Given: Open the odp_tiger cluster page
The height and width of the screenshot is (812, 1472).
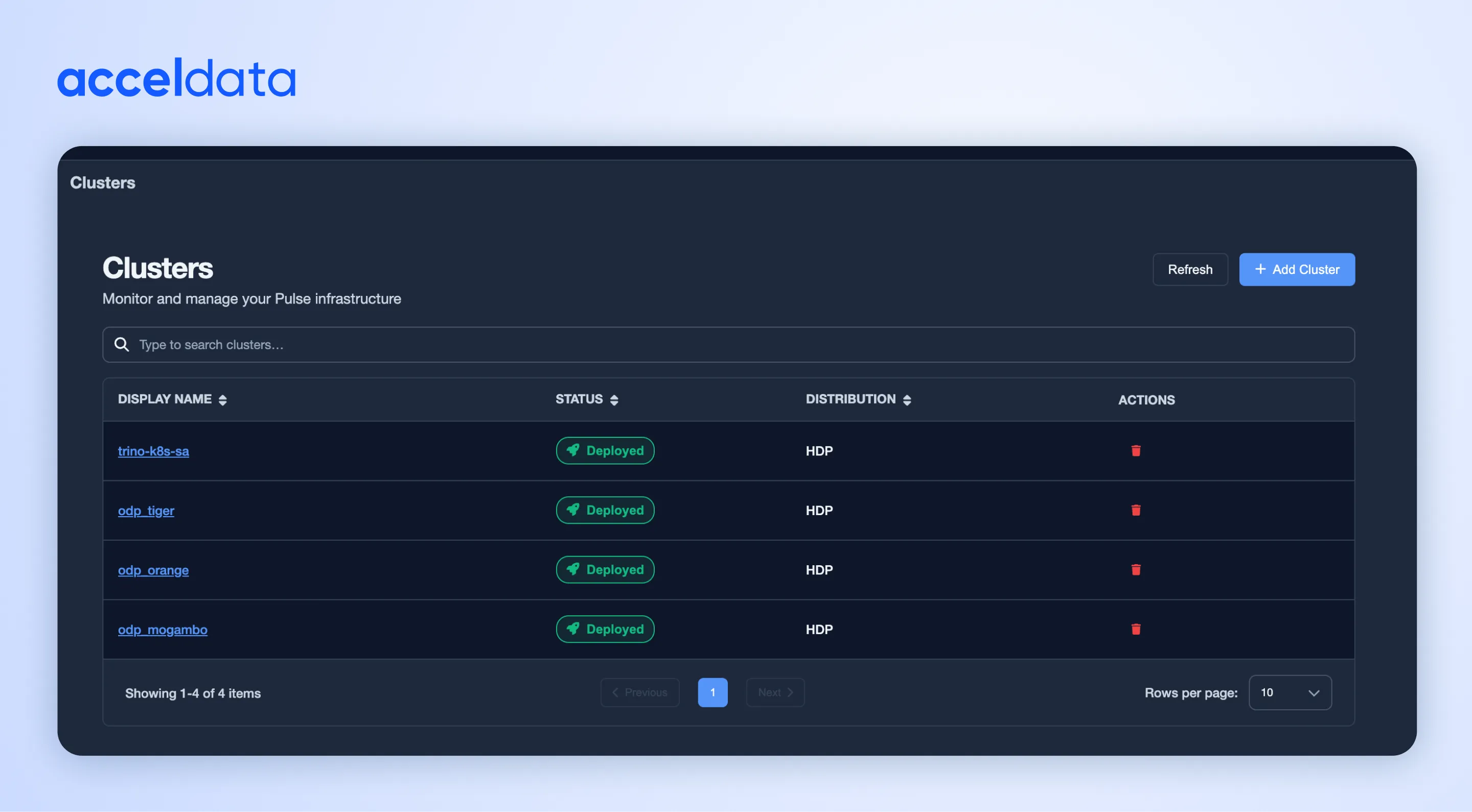Looking at the screenshot, I should coord(146,511).
